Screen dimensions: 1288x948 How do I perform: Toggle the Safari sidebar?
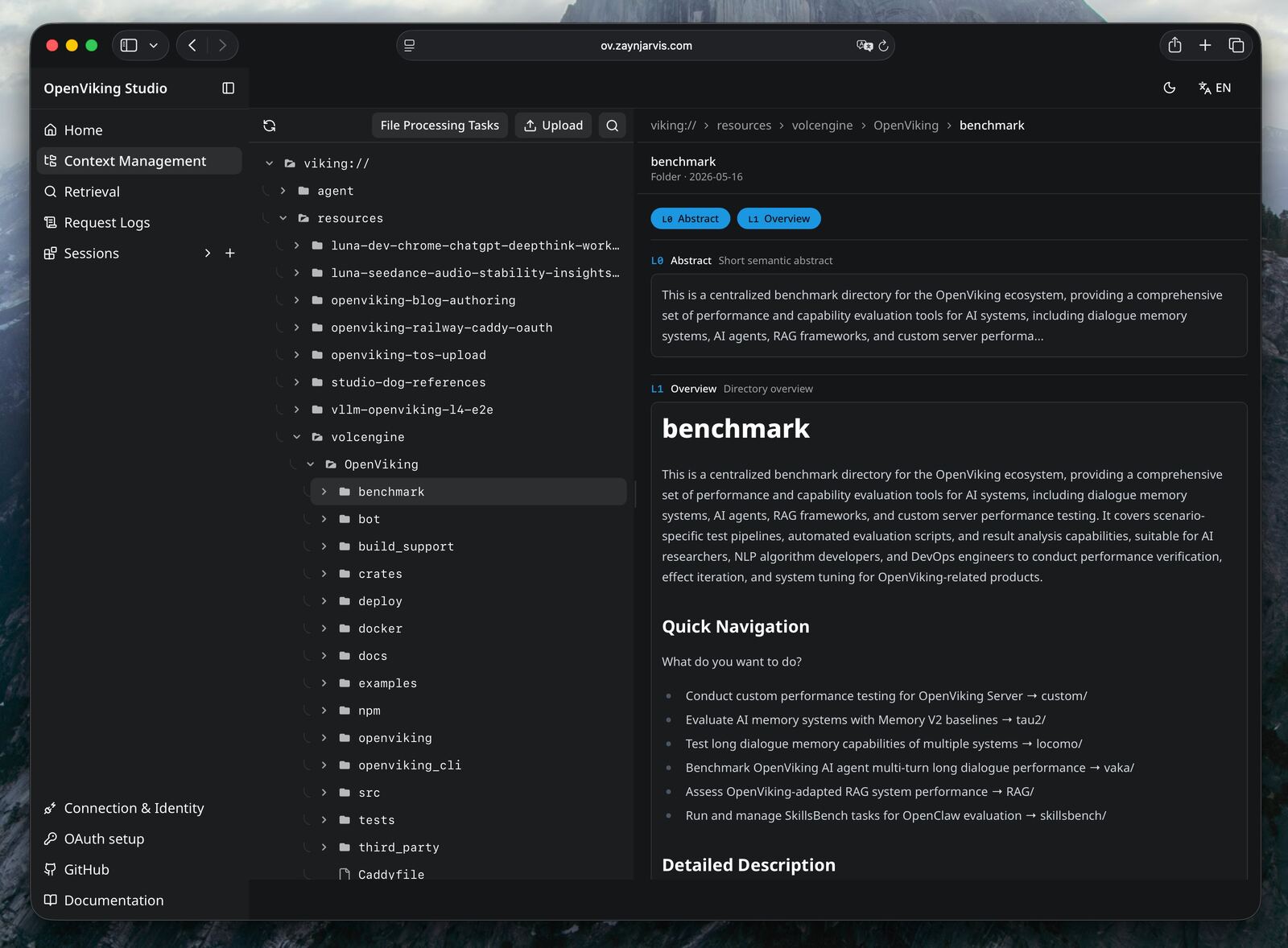pos(129,46)
